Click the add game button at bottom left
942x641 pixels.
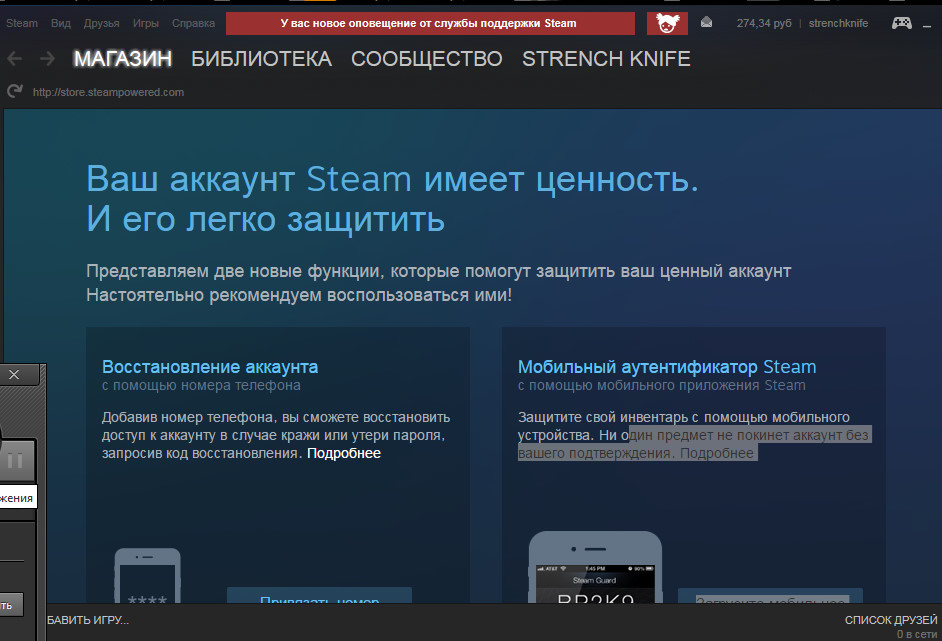[x=88, y=620]
